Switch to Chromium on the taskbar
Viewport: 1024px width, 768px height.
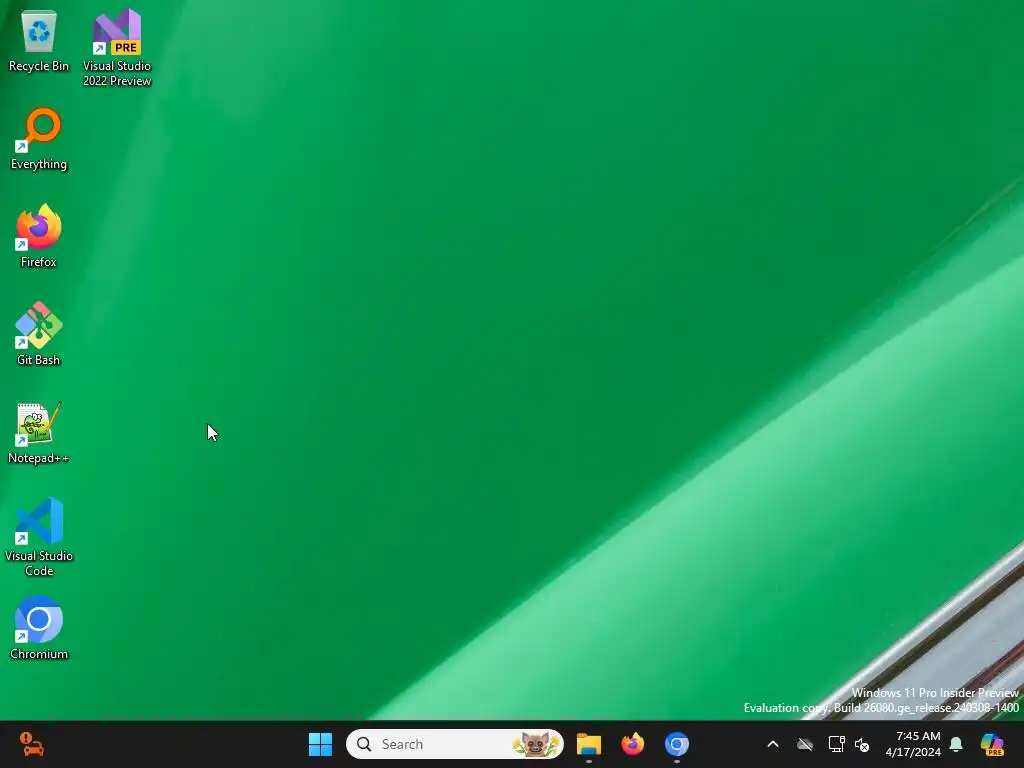click(x=677, y=744)
